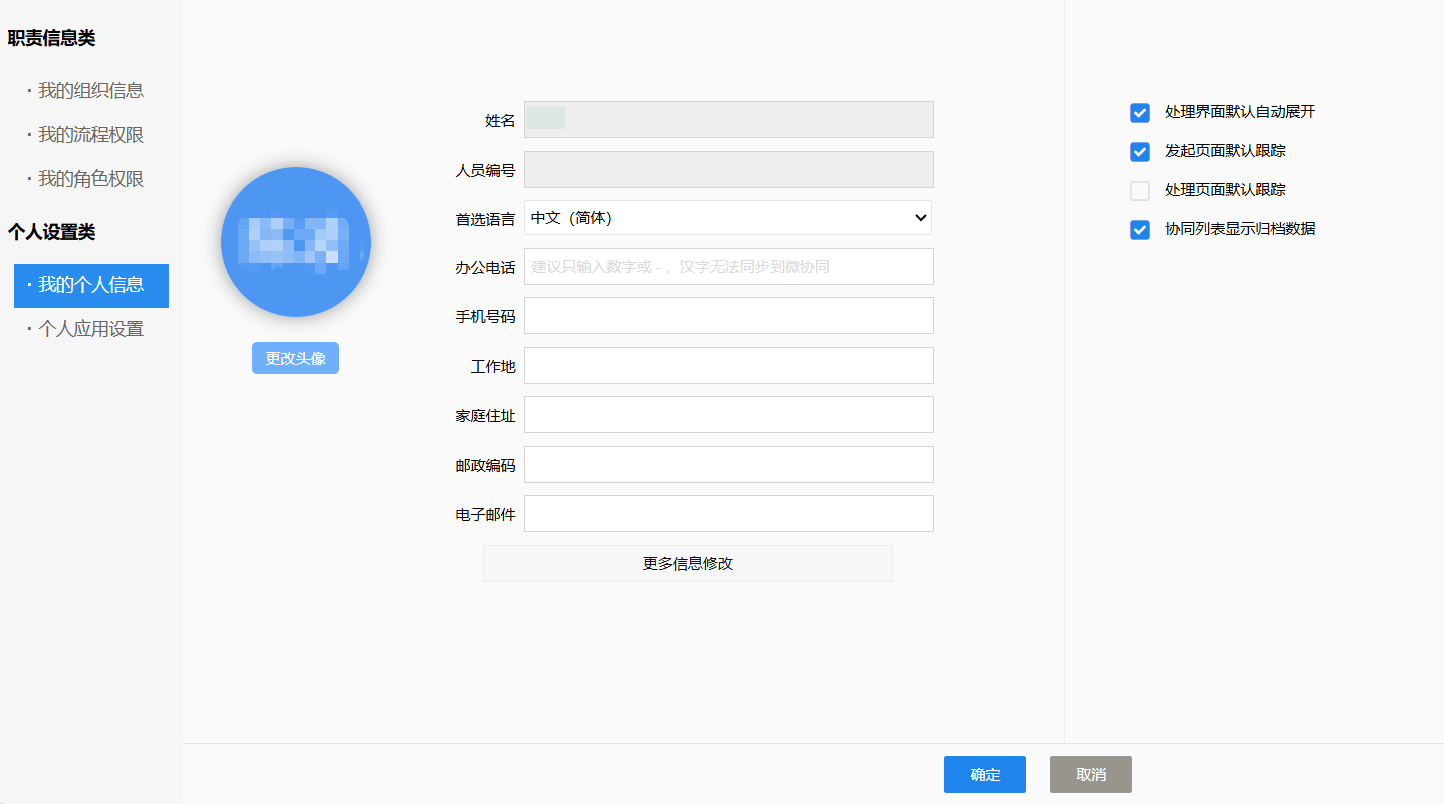Enable 处理页面默认跟踪 checkbox
Screen dimensions: 1444x804
pyautogui.click(x=1140, y=191)
